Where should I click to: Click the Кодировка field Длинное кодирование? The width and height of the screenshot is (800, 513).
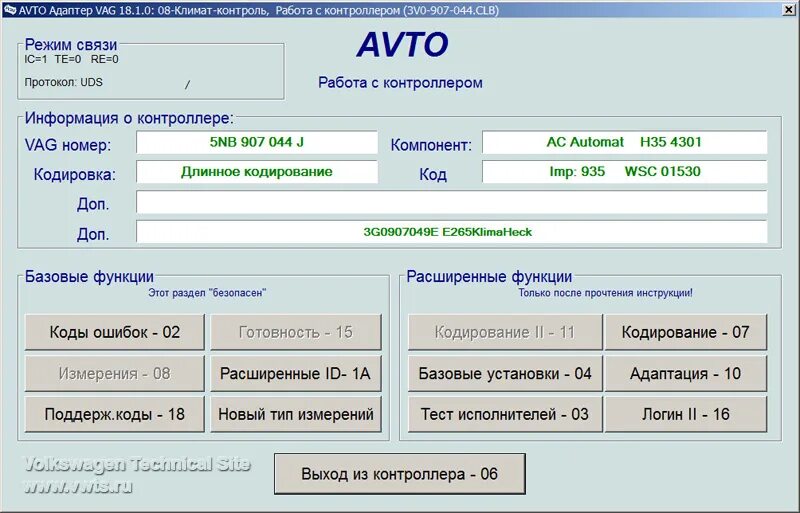[257, 172]
